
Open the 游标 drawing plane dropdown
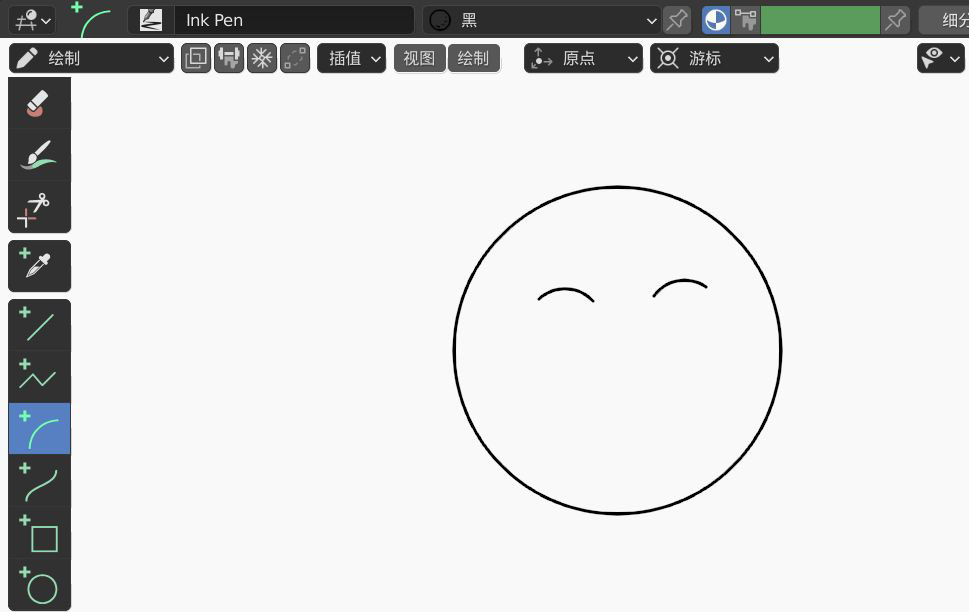[714, 58]
